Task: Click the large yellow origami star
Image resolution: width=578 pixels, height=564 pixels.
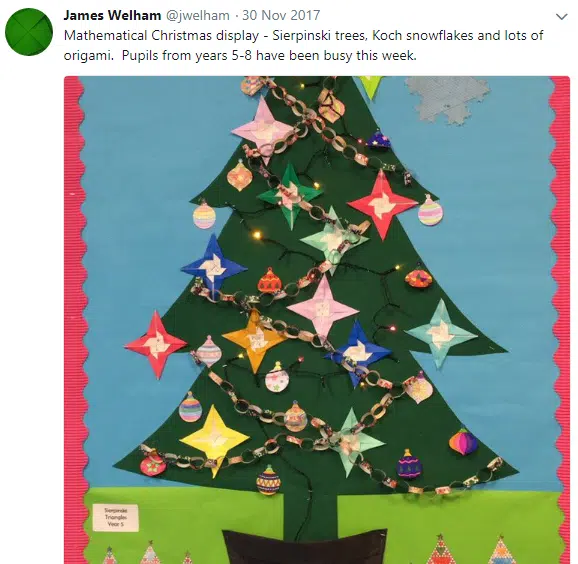Action: [215, 440]
